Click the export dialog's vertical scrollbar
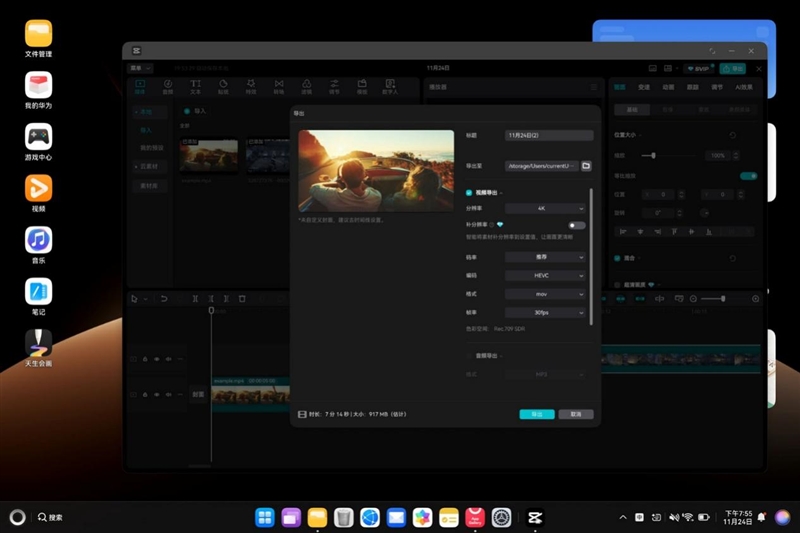The height and width of the screenshot is (533, 800). click(592, 255)
